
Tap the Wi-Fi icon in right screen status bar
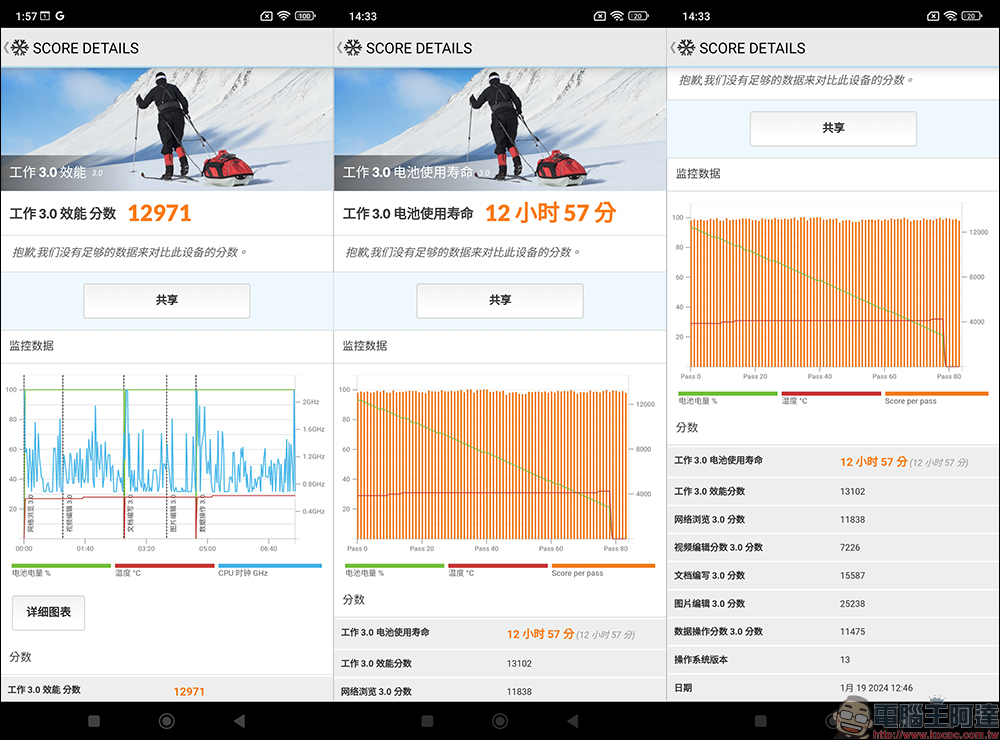(x=951, y=16)
